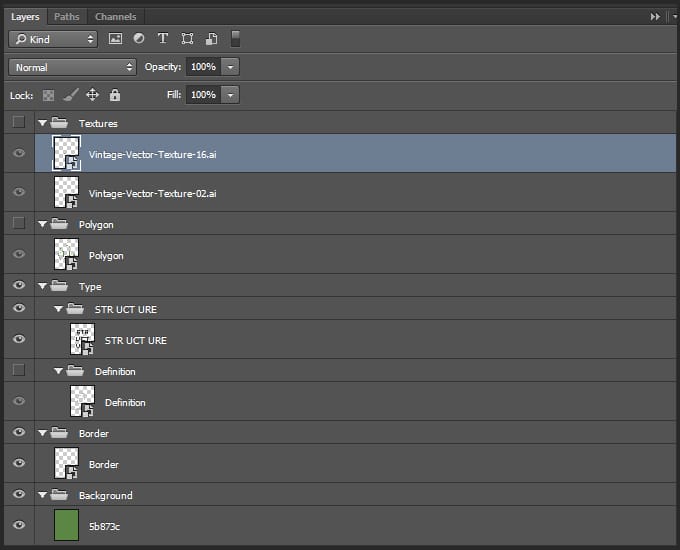Select the green 5b873c color fill thumbnail

66,525
